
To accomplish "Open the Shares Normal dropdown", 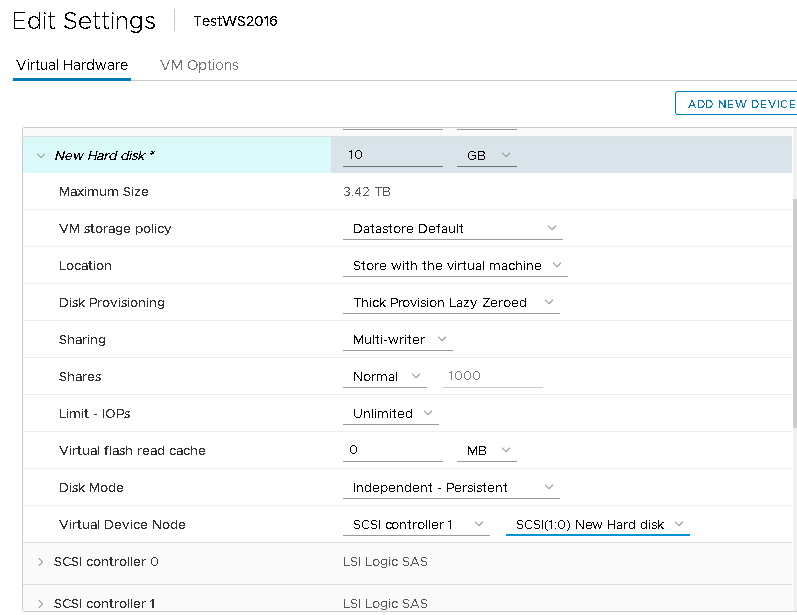I will (384, 377).
